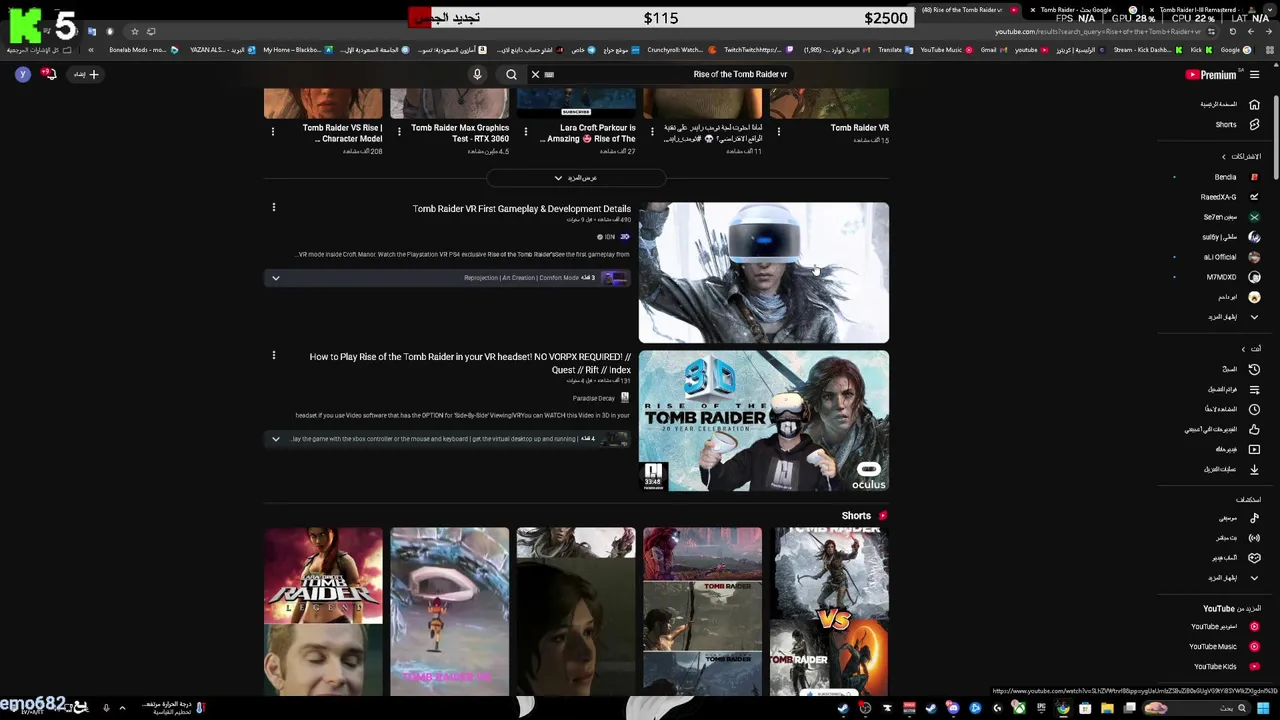Clear the search box text
The width and height of the screenshot is (1280, 720).
tap(535, 74)
